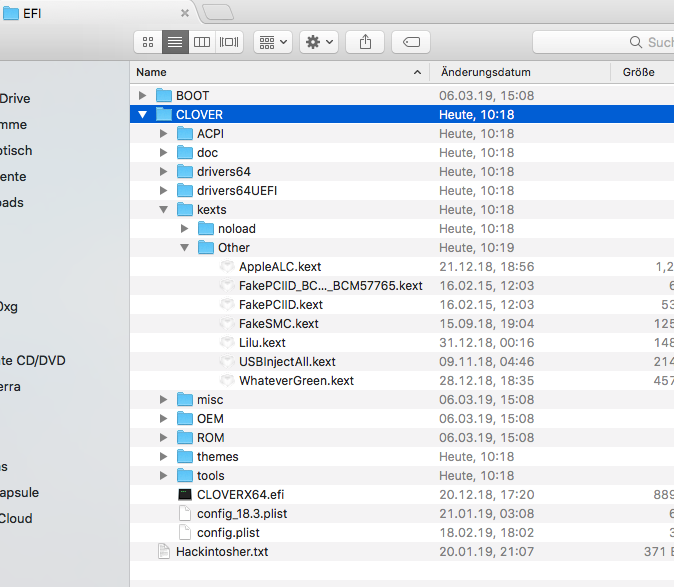Select the Lilu.kext icon

(227, 342)
